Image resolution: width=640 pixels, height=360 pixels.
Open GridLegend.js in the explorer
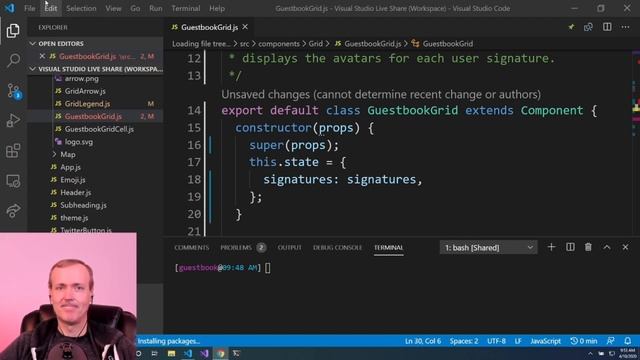[x=87, y=104]
